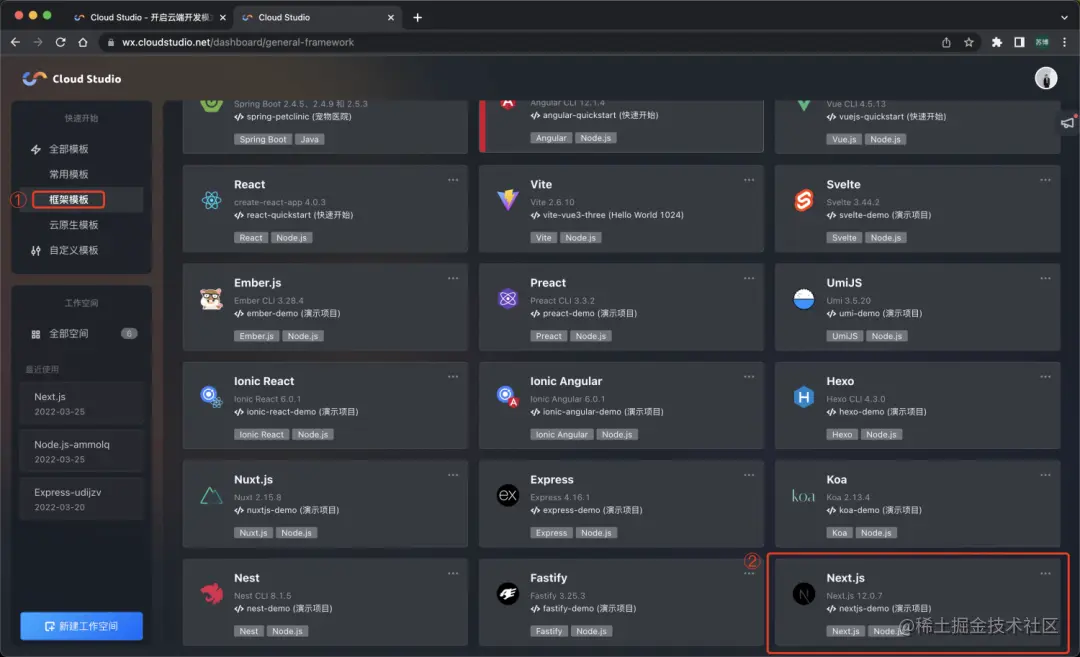Toggle the browser side panel icon
Image resolution: width=1080 pixels, height=657 pixels.
[1019, 42]
